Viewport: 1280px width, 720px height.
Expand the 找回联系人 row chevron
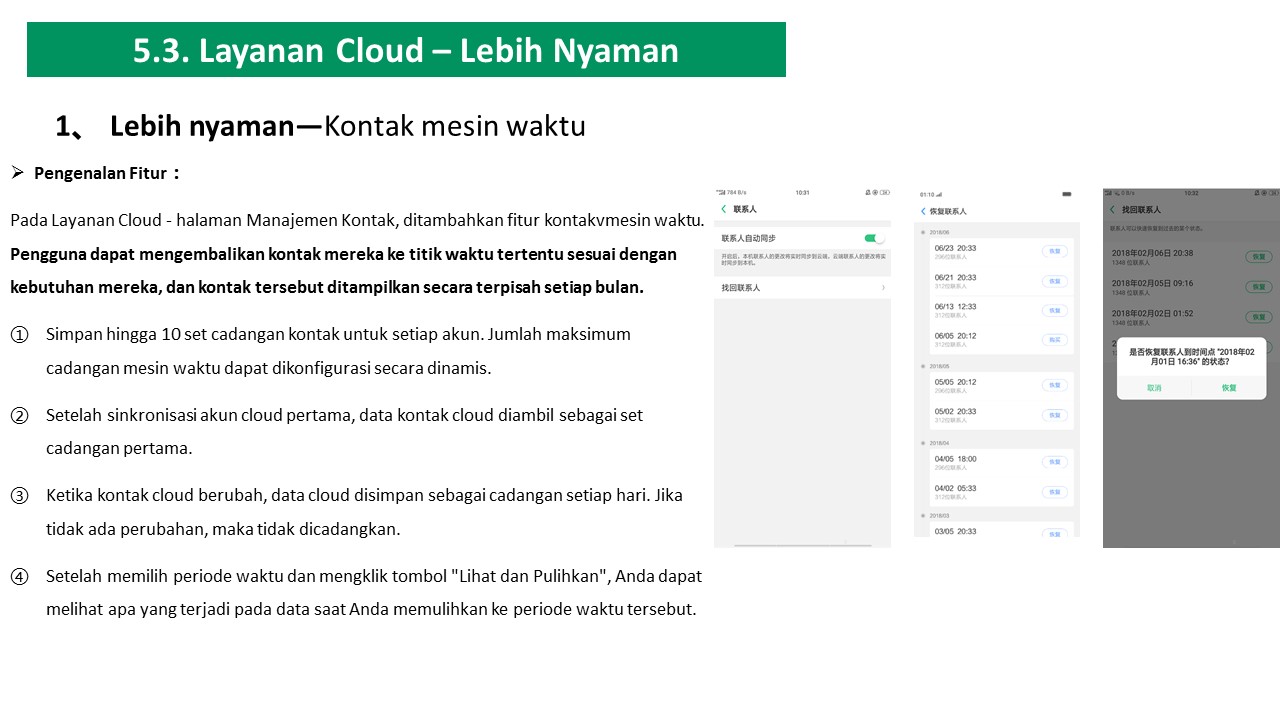[x=882, y=288]
